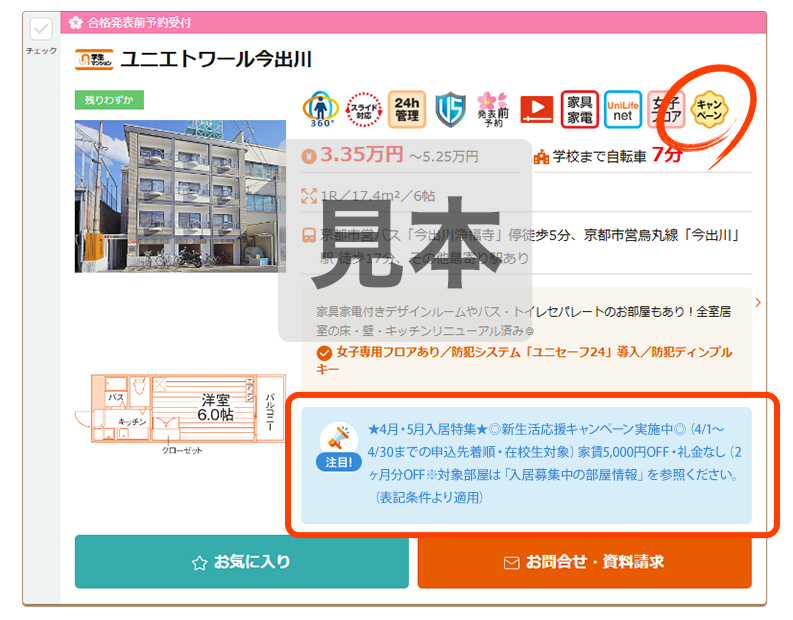Click the キャンペーン badge icon

[x=710, y=109]
